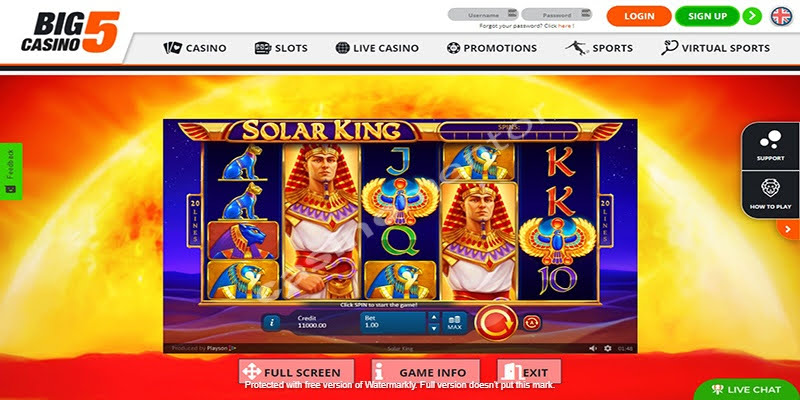Click the green arrow beside Sign Up

coord(752,16)
